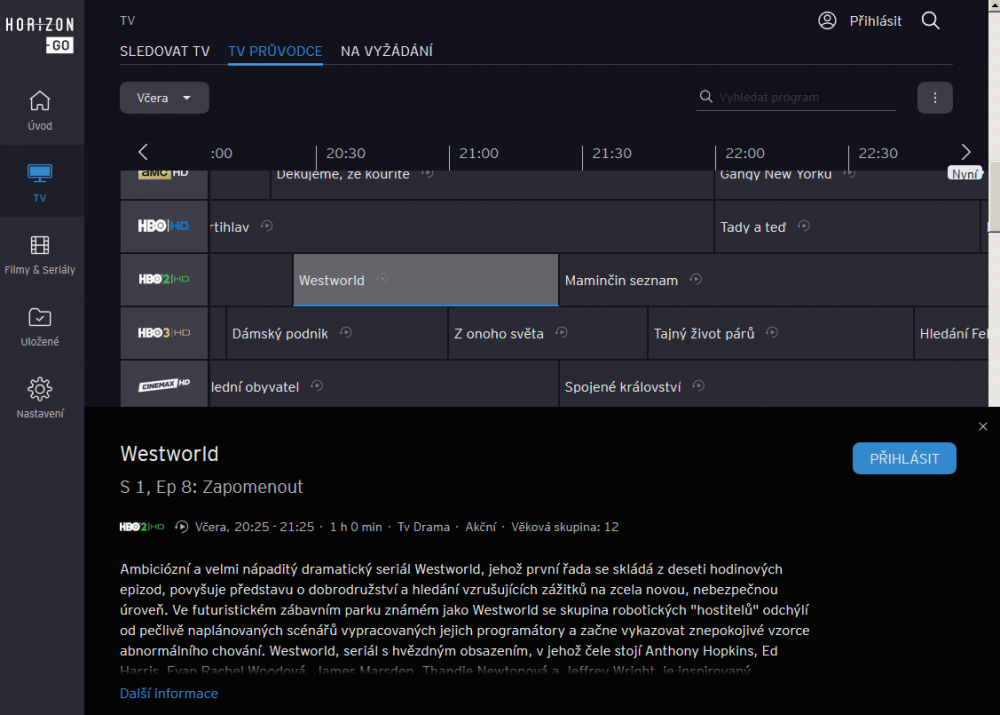Expand the Včera day dropdown
The width and height of the screenshot is (1000, 715).
click(165, 98)
